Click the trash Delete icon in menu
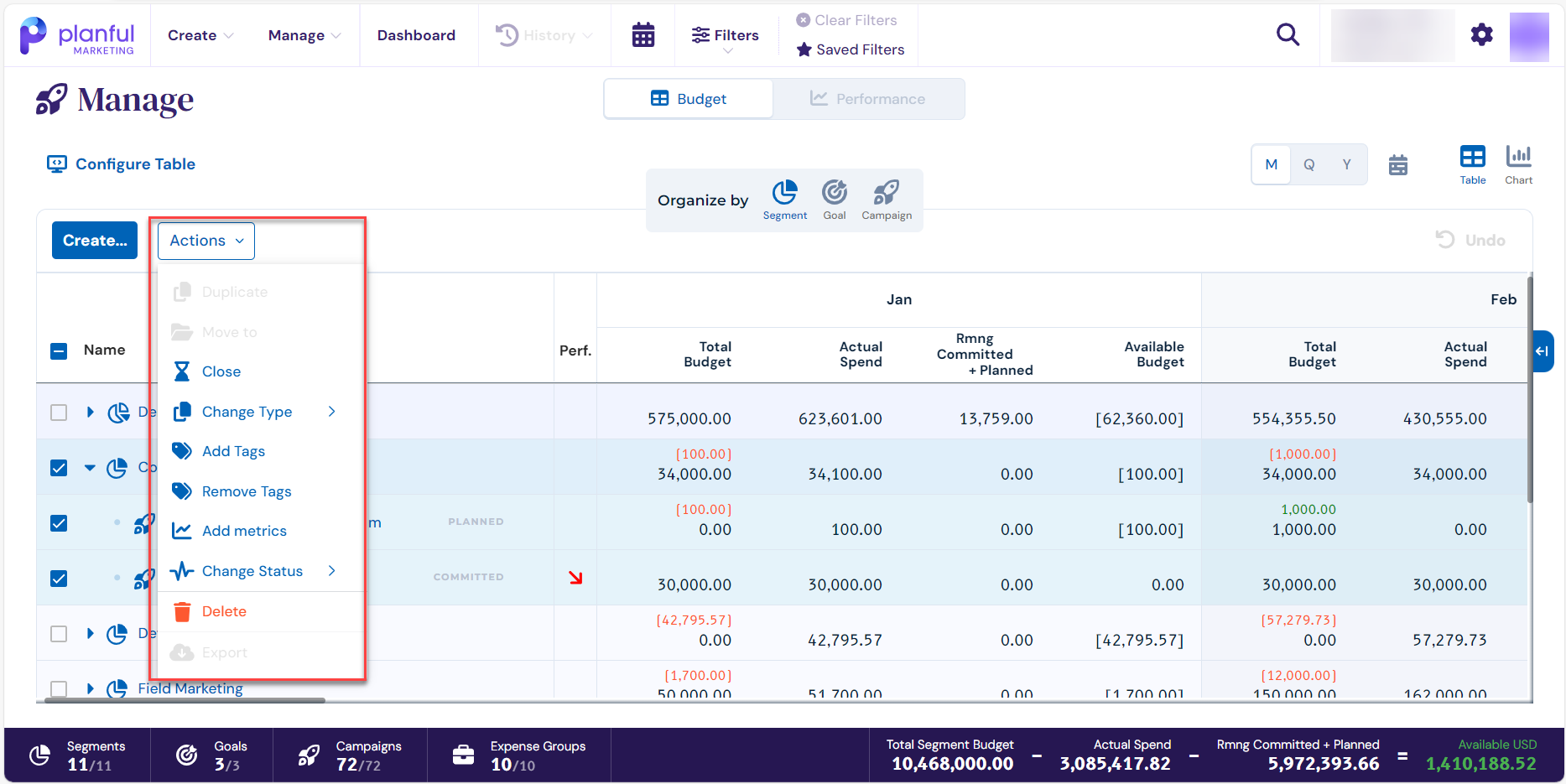This screenshot has width=1566, height=784. pyautogui.click(x=182, y=611)
